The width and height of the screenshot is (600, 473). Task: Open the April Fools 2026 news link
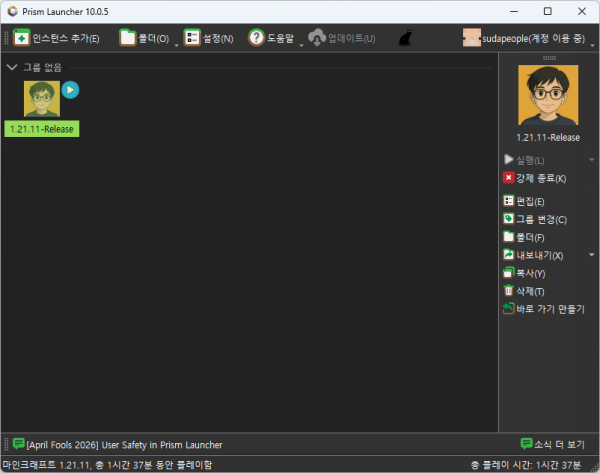(117, 445)
